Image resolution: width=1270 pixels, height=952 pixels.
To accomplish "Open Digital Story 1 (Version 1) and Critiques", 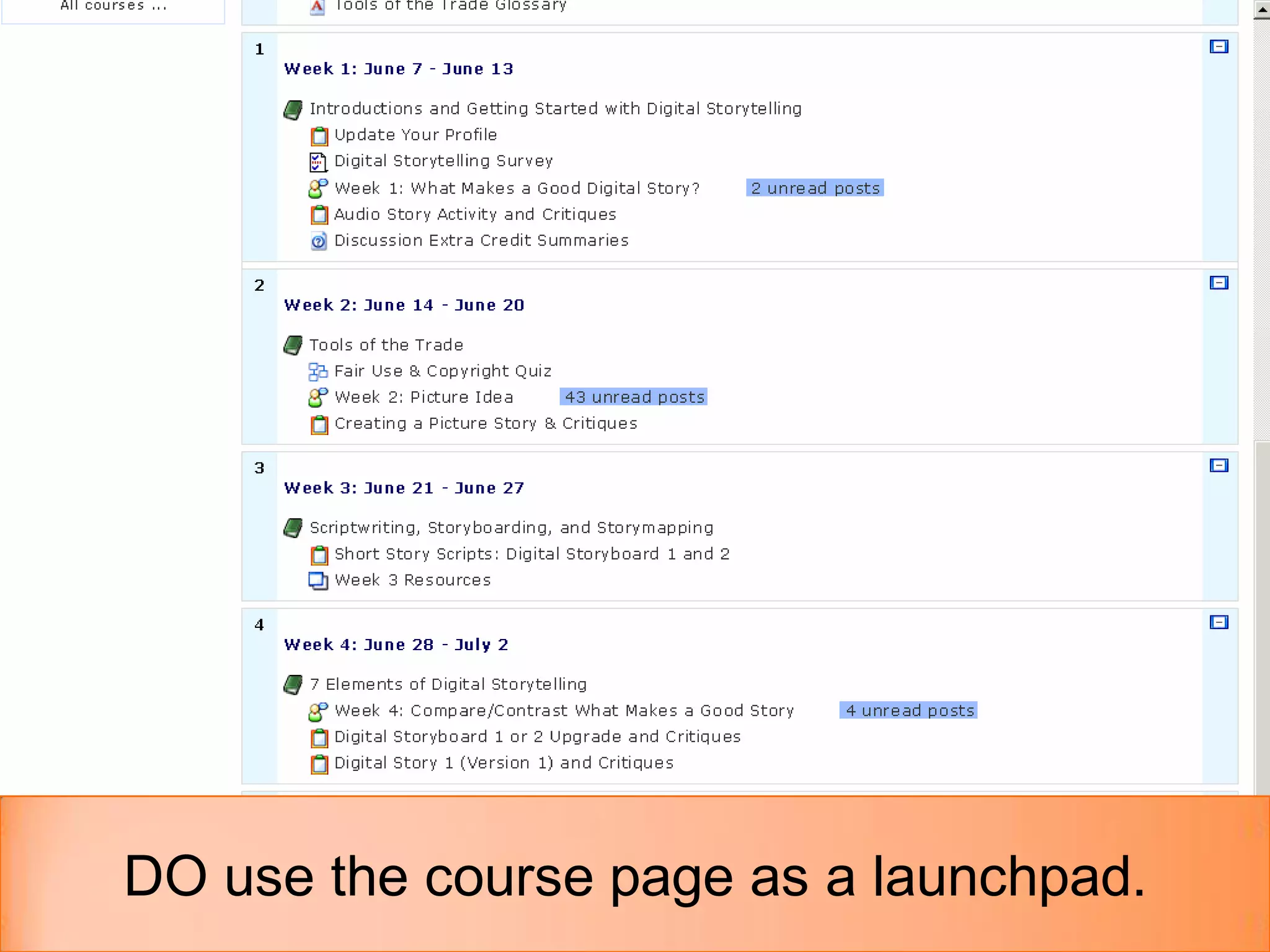I will tap(504, 763).
